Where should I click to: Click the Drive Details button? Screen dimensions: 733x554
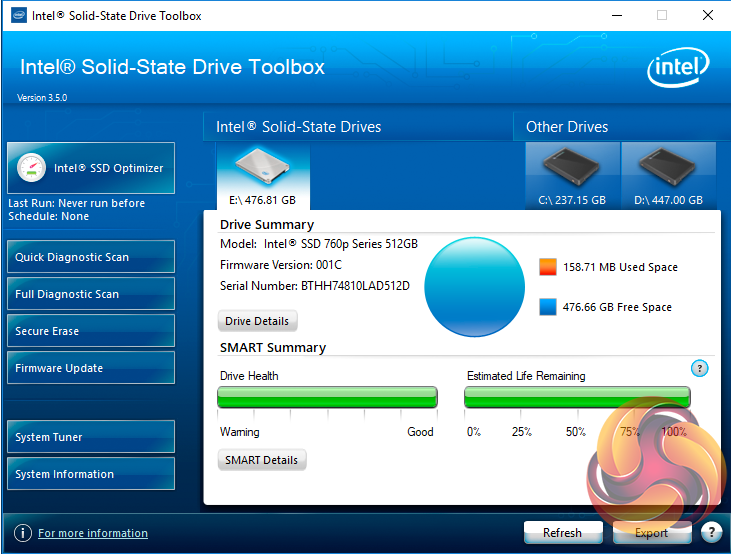click(x=257, y=321)
